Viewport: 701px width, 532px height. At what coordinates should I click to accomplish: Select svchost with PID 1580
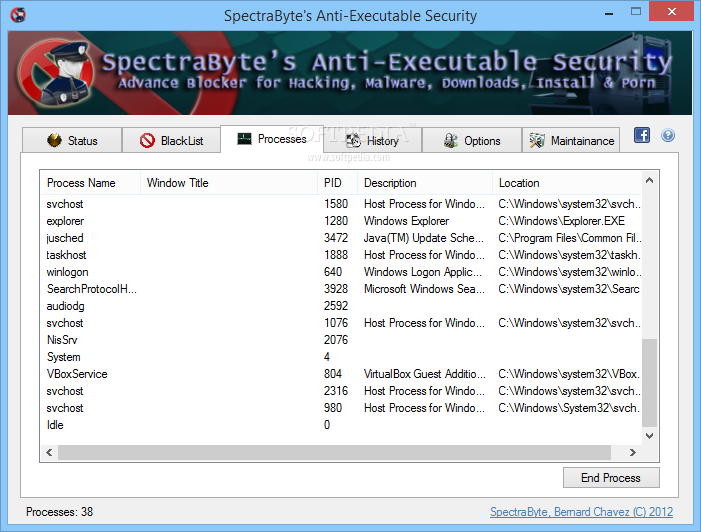point(341,204)
